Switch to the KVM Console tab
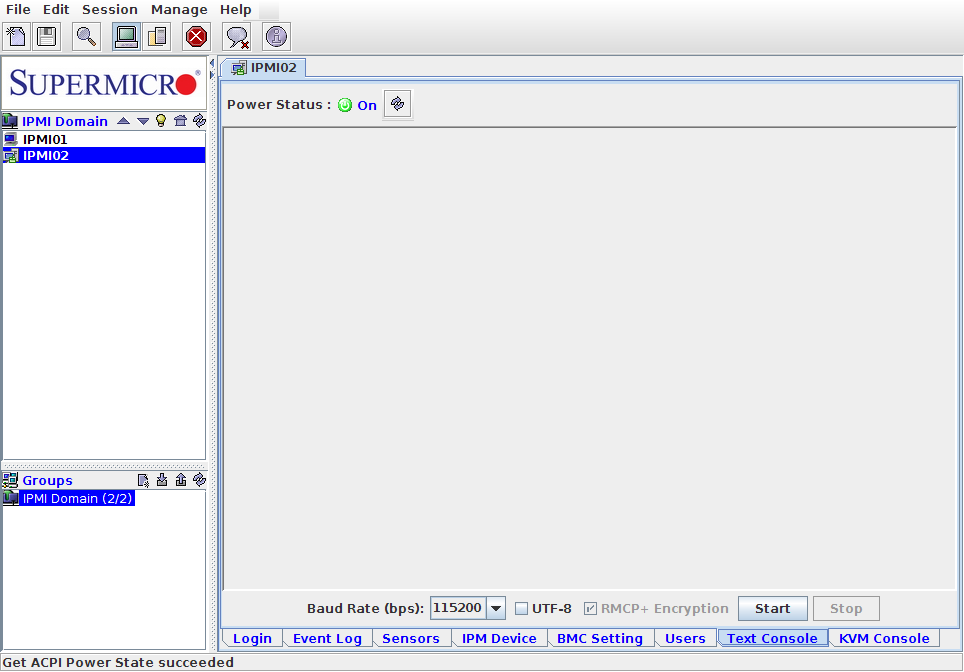Image resolution: width=964 pixels, height=672 pixels. pyautogui.click(x=883, y=638)
